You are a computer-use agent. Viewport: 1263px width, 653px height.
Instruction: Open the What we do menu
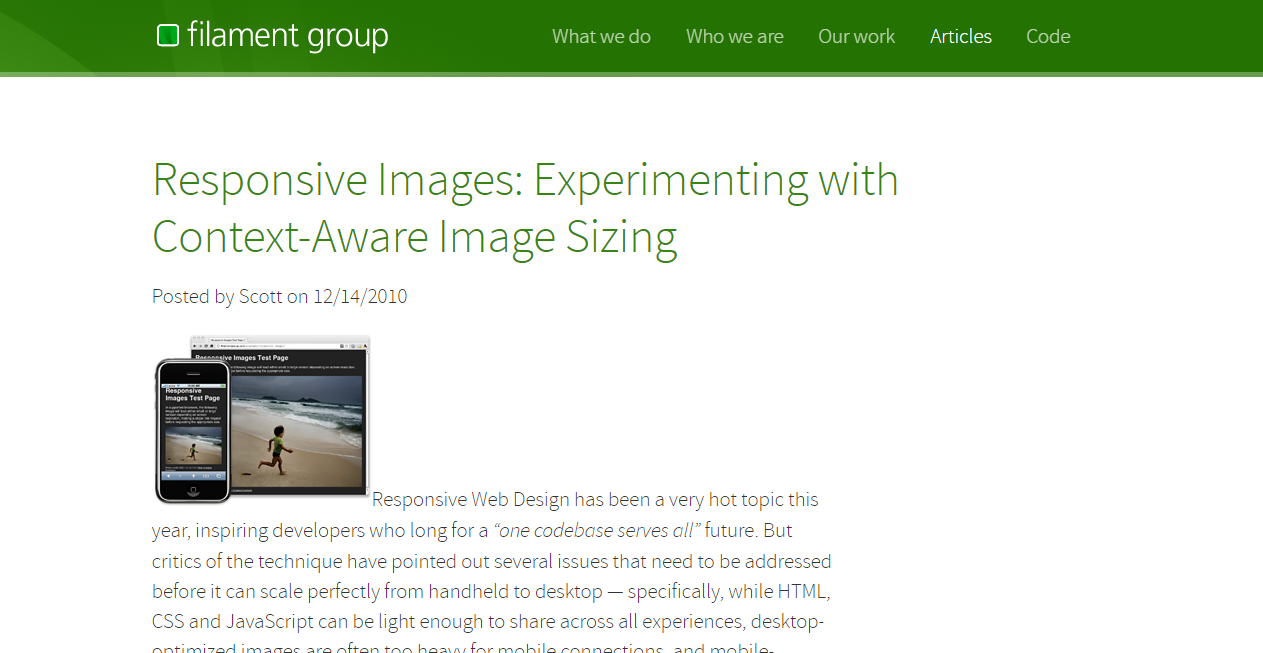pos(601,37)
